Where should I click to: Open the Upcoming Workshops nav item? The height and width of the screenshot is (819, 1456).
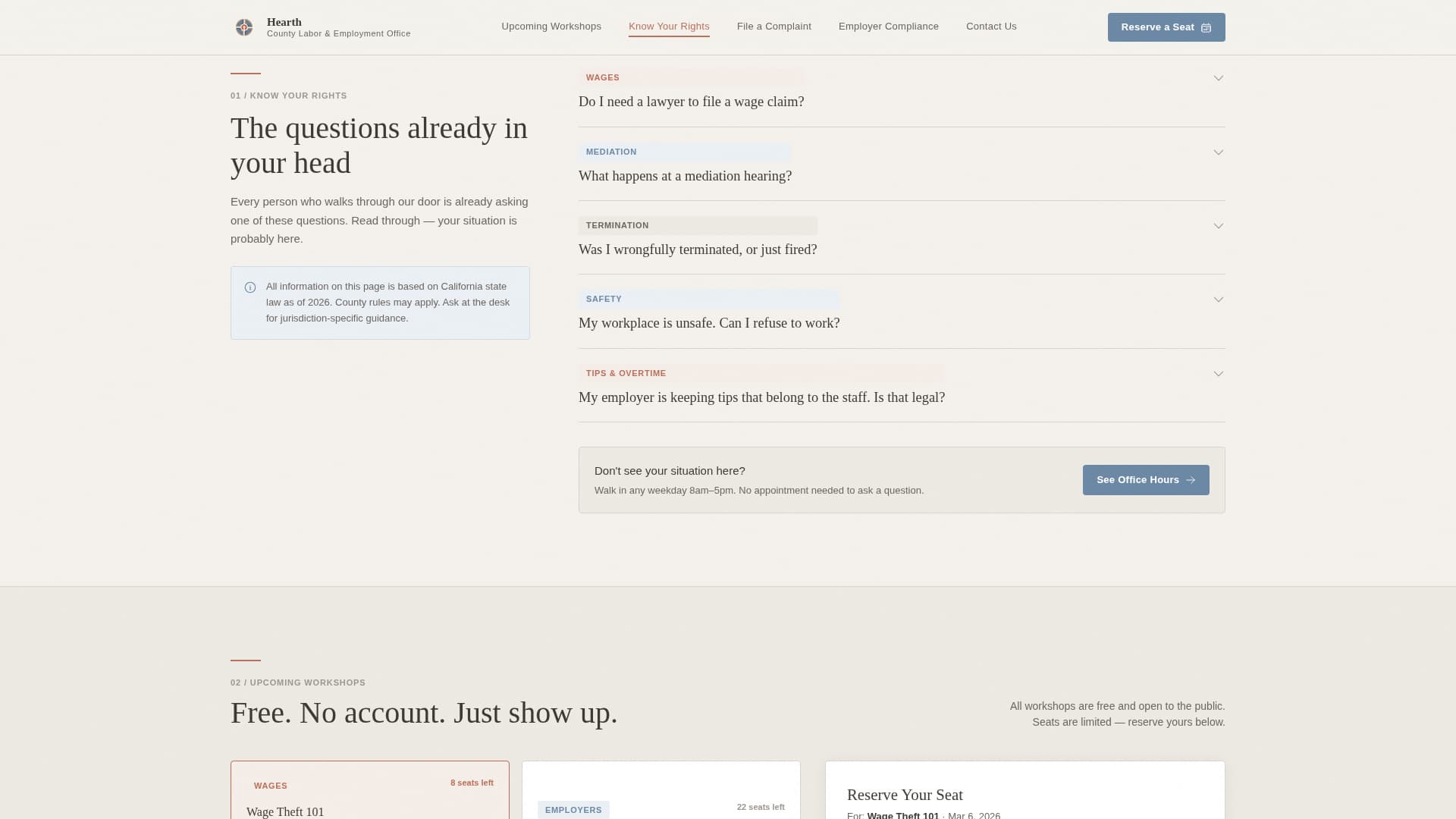(x=551, y=27)
